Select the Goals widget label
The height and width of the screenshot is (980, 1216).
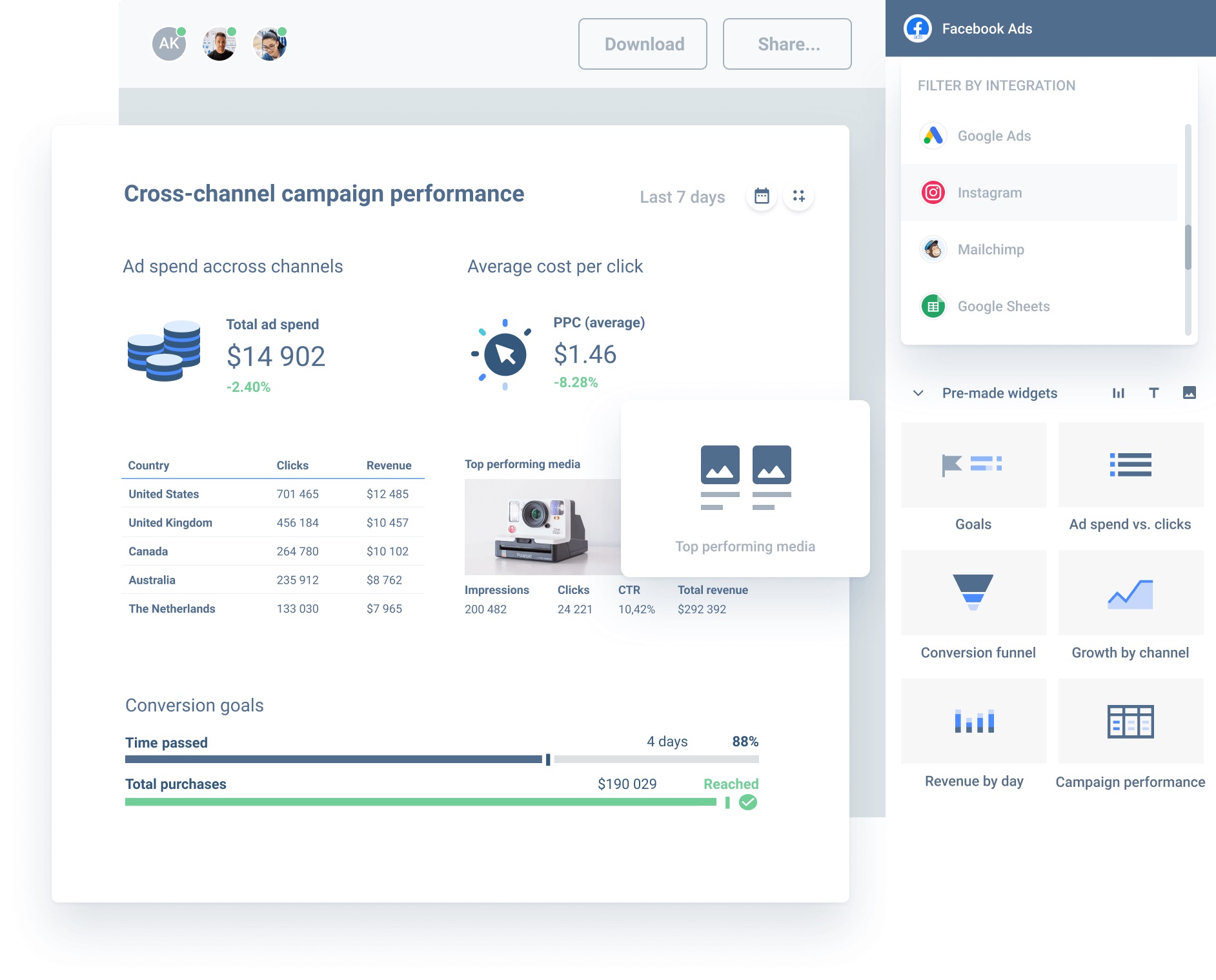point(973,524)
